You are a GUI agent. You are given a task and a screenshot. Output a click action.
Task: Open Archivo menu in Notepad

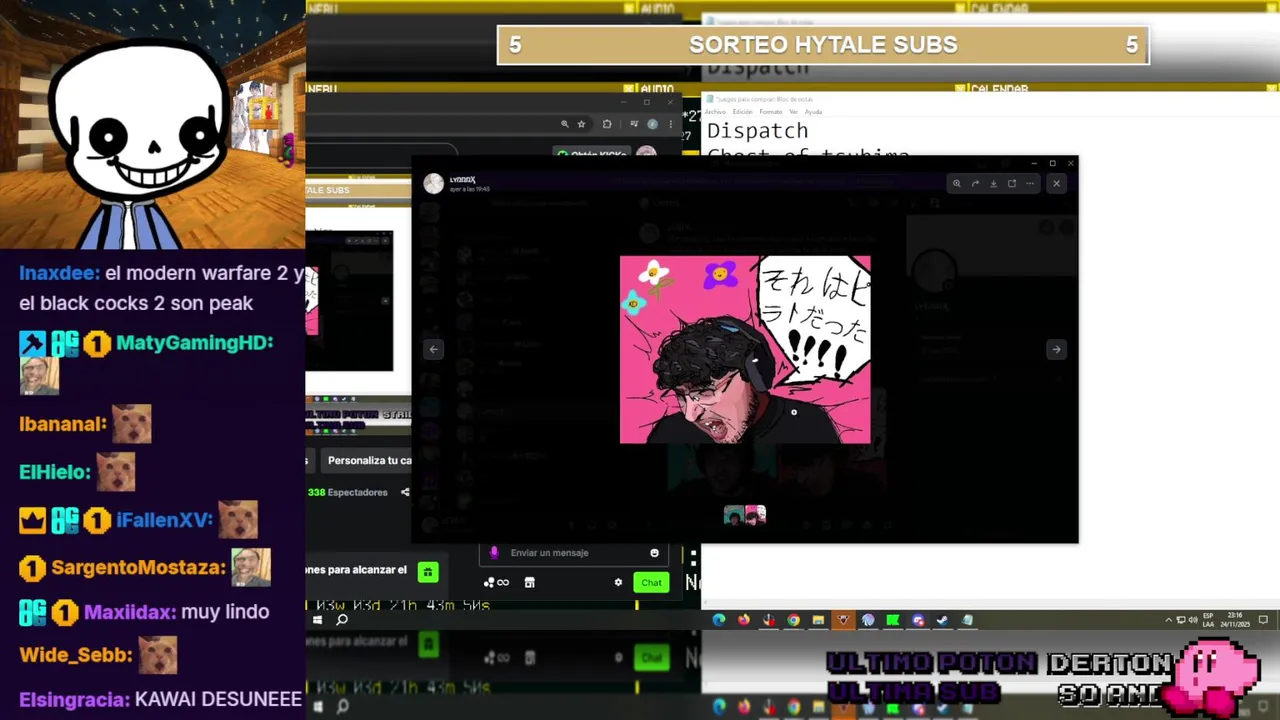715,112
